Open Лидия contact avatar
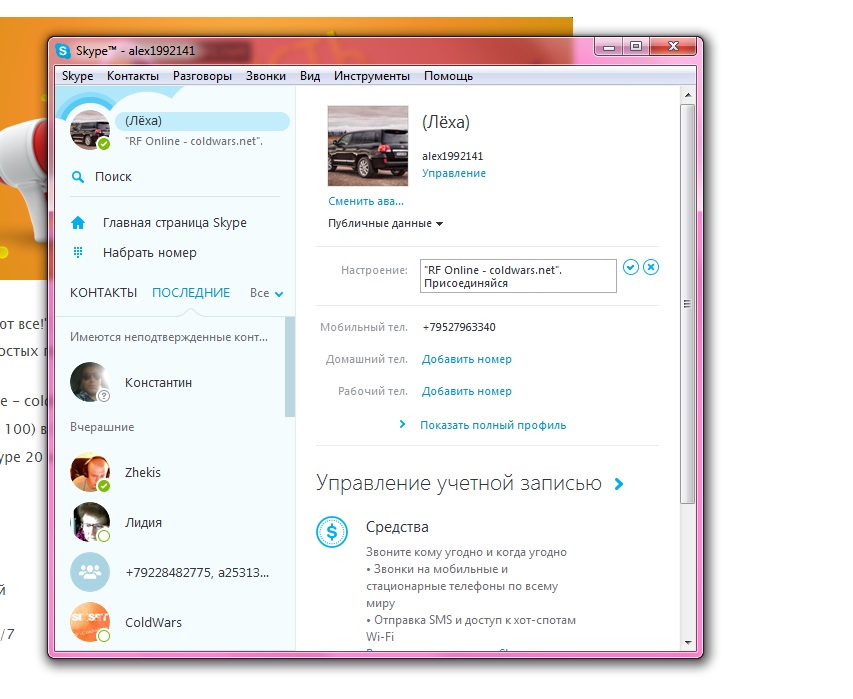This screenshot has height=699, width=853. 90,522
